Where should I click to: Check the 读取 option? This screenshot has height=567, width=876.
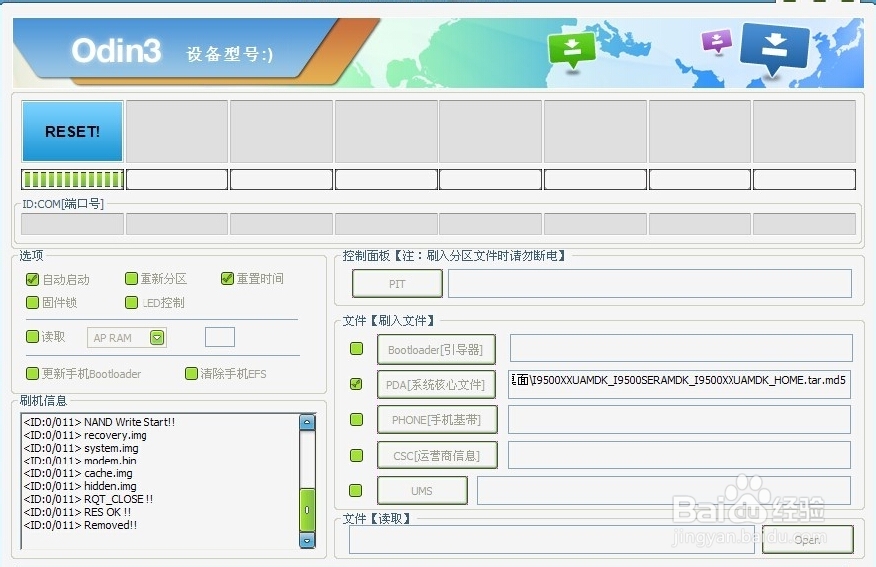click(32, 336)
